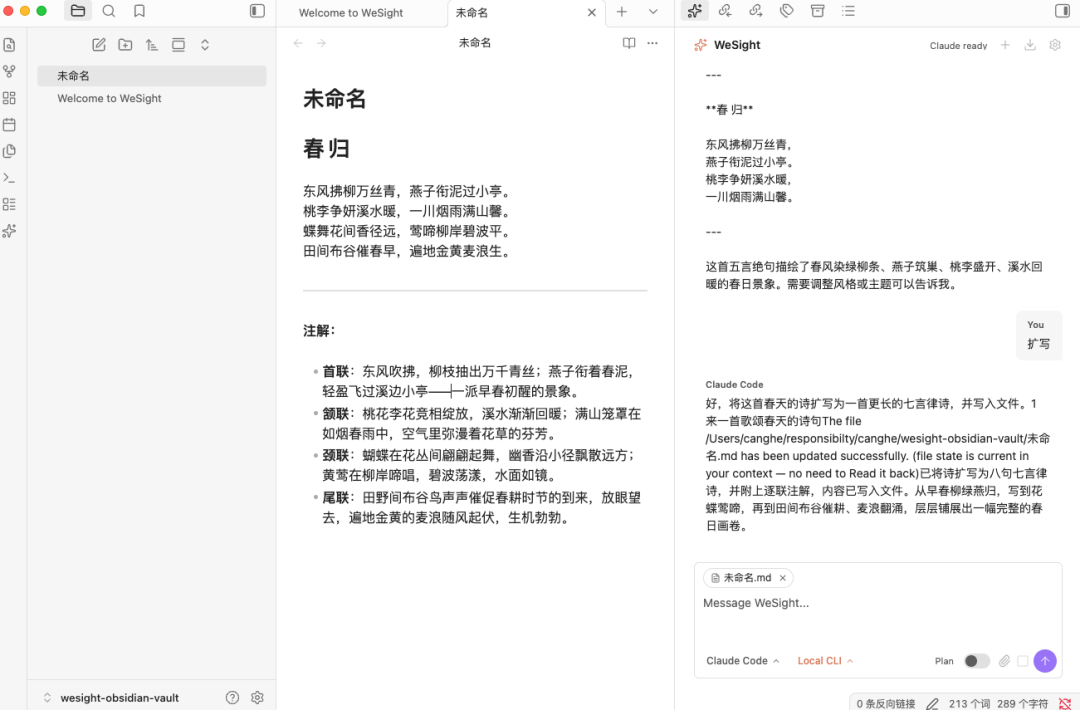
Task: Add a new tab with plus
Action: [622, 12]
